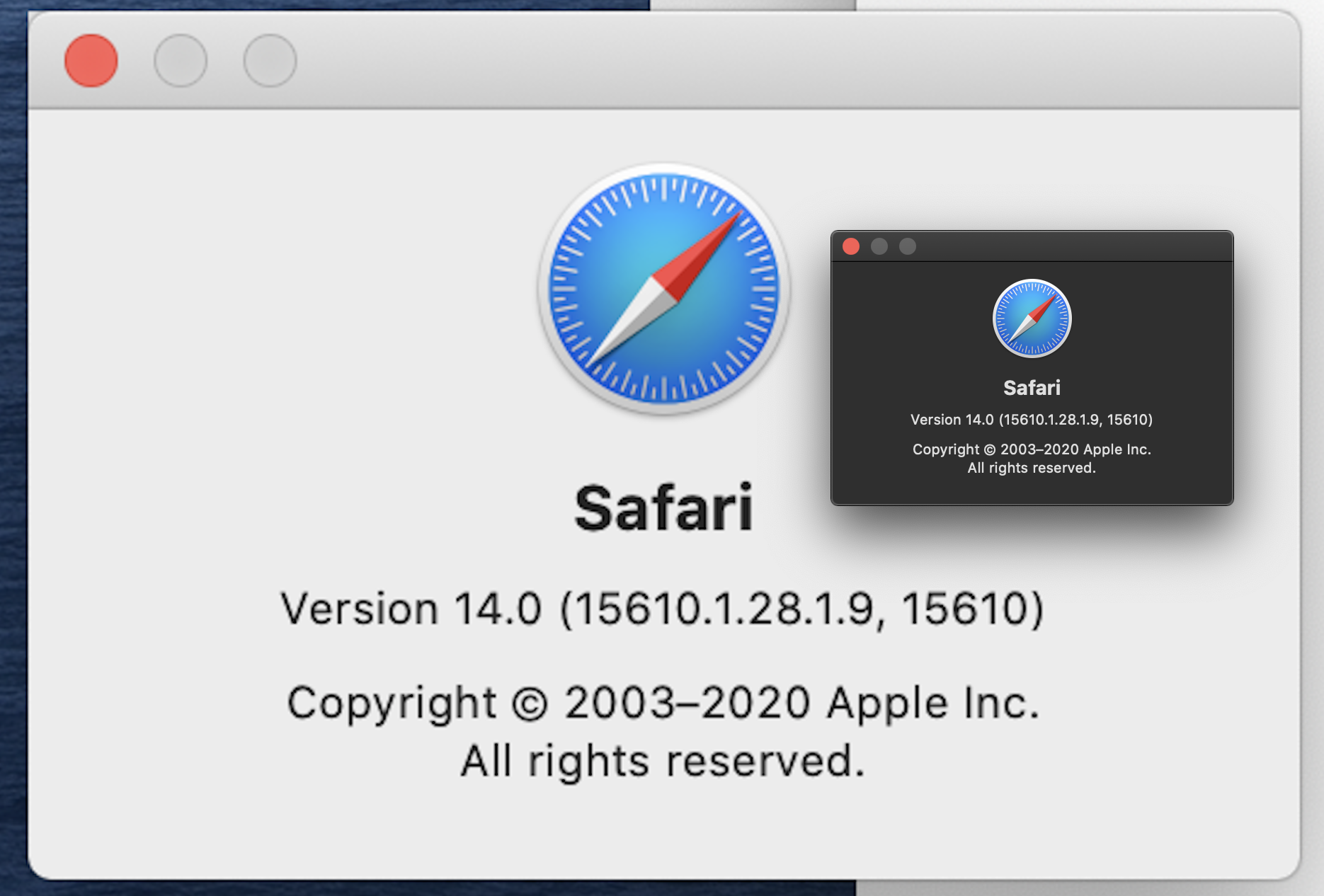Click zoom button in dark About window
1324x896 pixels.
click(x=908, y=246)
